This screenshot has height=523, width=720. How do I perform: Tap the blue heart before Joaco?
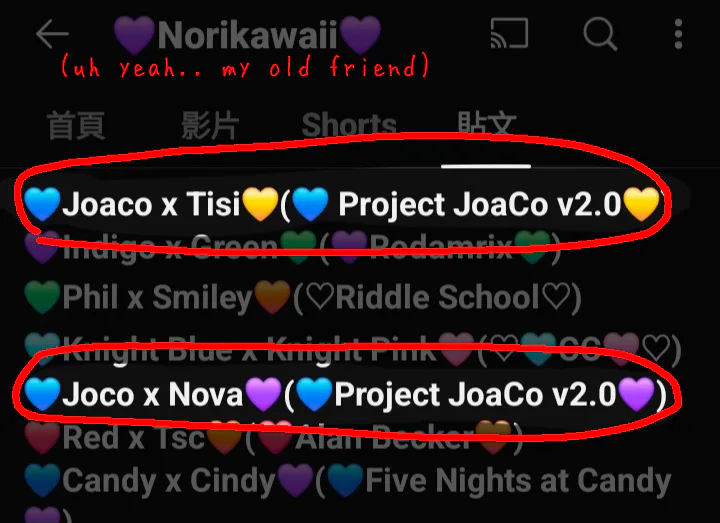click(42, 204)
